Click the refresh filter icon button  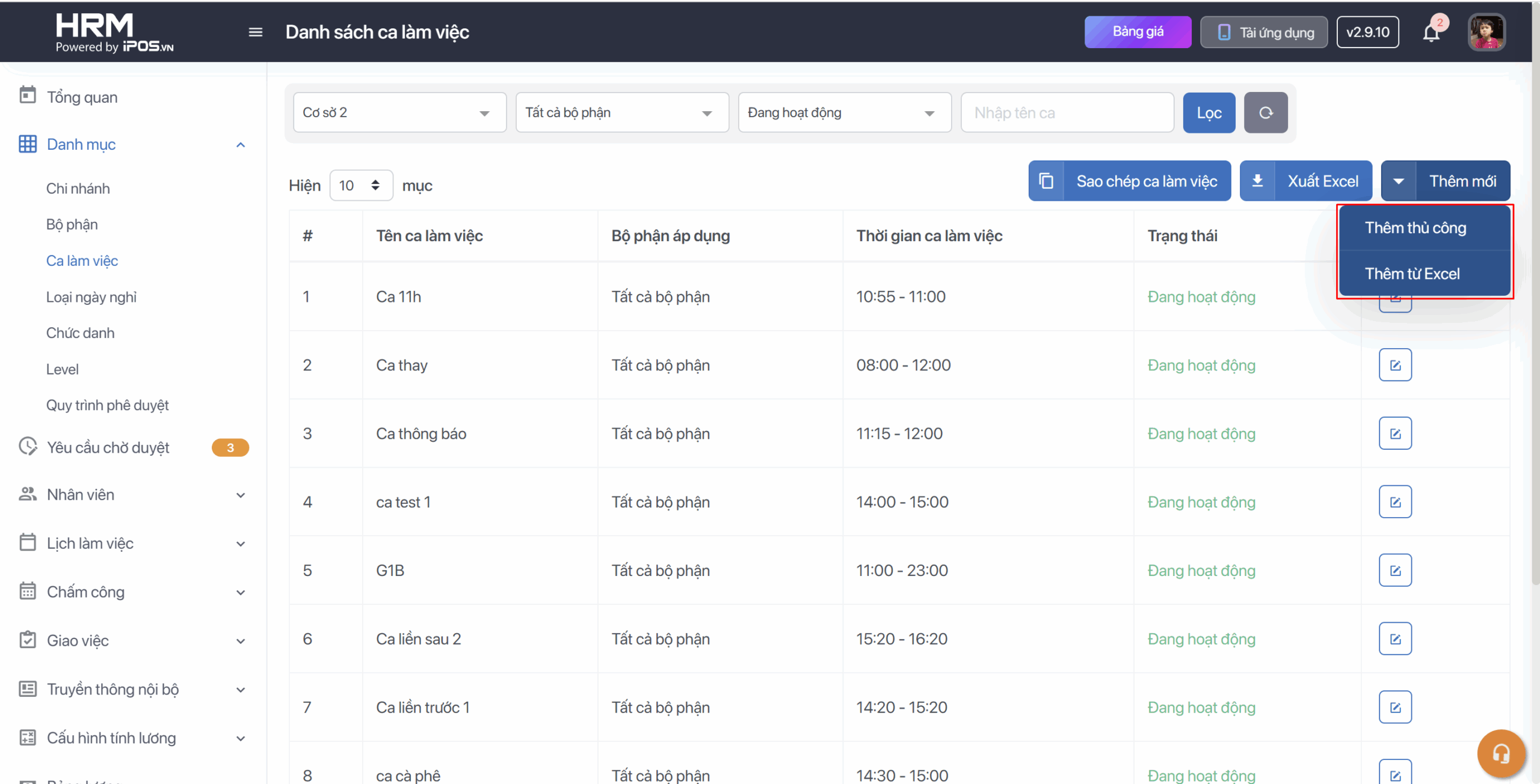(1266, 112)
